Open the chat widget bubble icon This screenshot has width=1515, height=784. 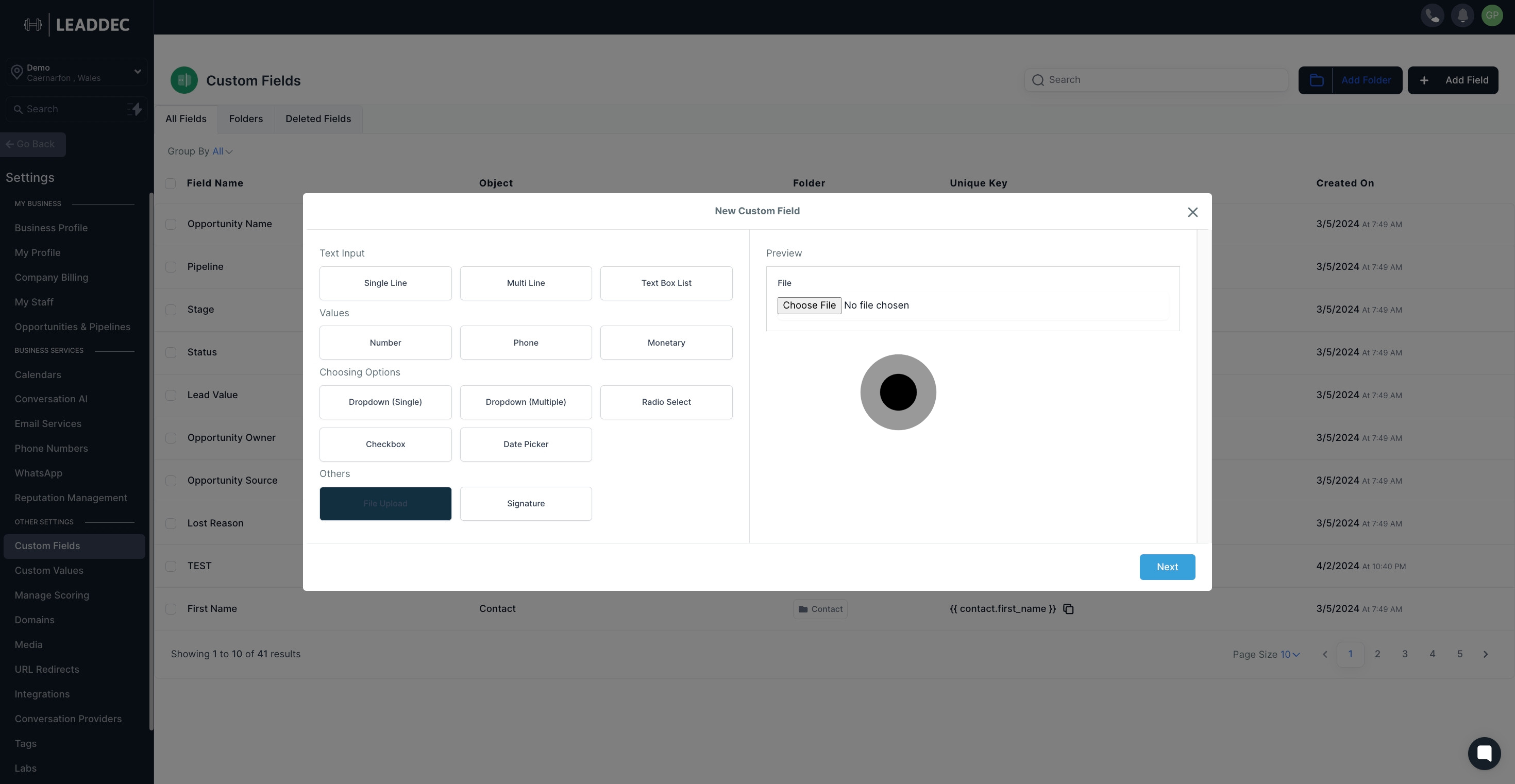(1484, 753)
